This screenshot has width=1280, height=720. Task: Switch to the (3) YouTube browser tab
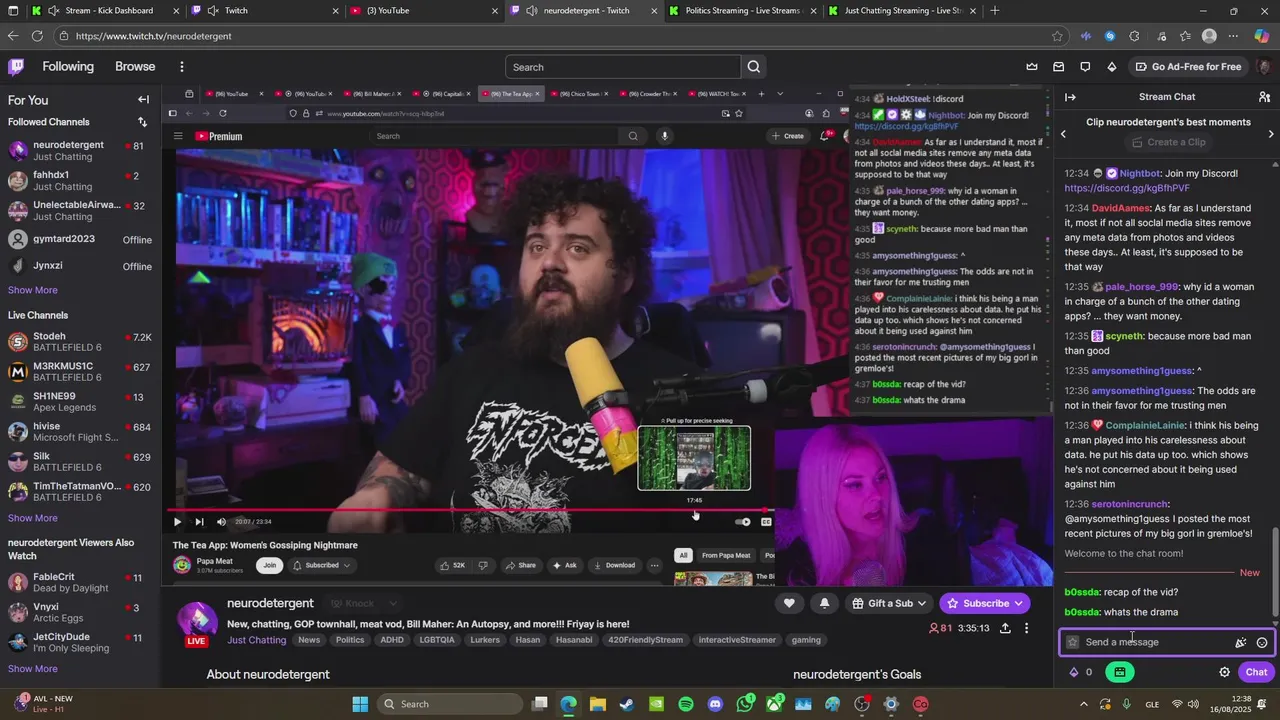point(425,11)
